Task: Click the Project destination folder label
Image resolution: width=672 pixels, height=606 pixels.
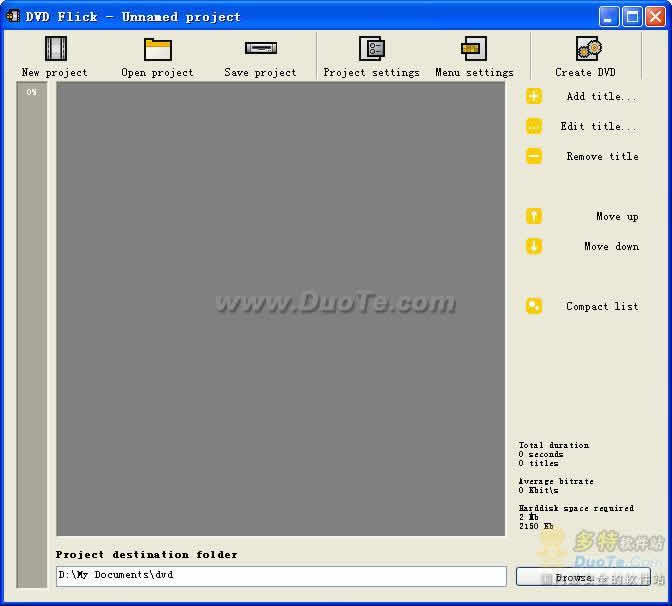Action: tap(147, 555)
